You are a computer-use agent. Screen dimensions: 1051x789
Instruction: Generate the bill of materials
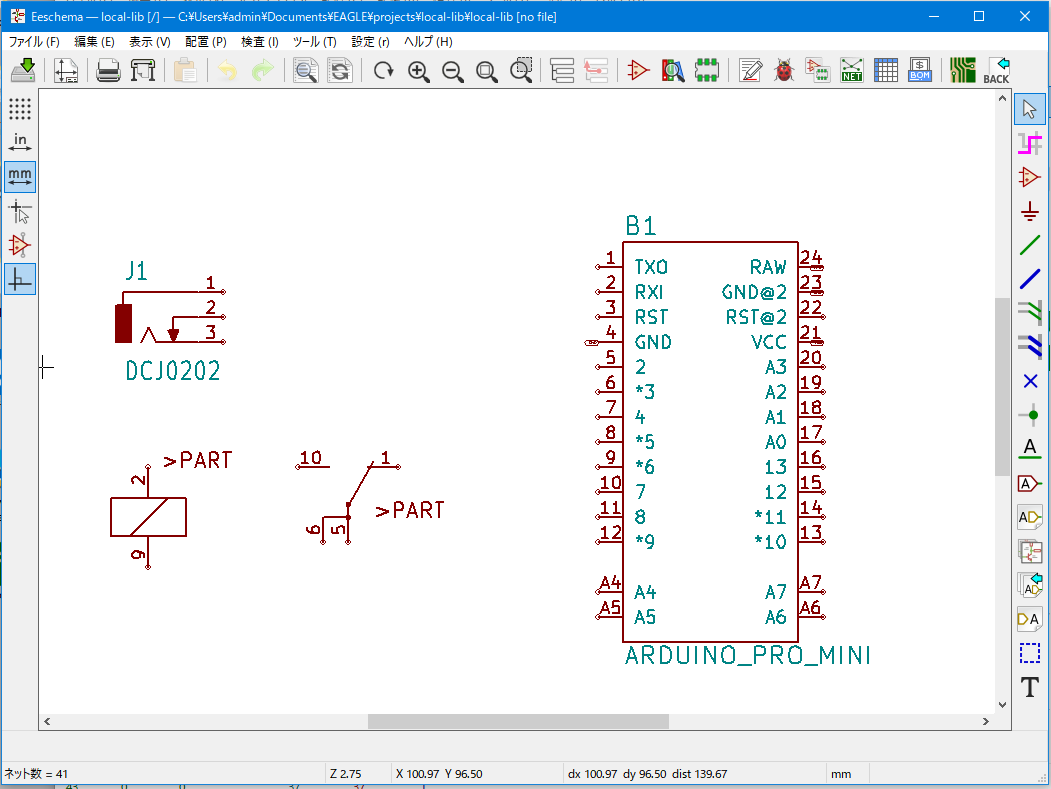920,70
